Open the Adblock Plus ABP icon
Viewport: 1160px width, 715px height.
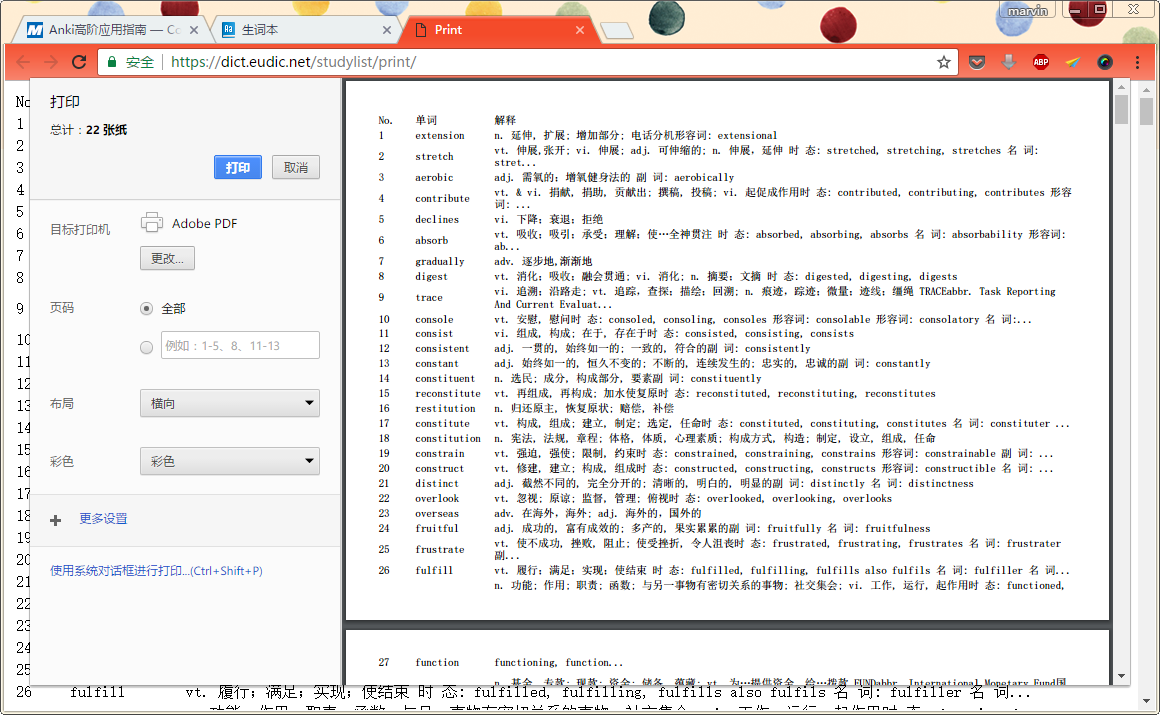pos(1041,62)
